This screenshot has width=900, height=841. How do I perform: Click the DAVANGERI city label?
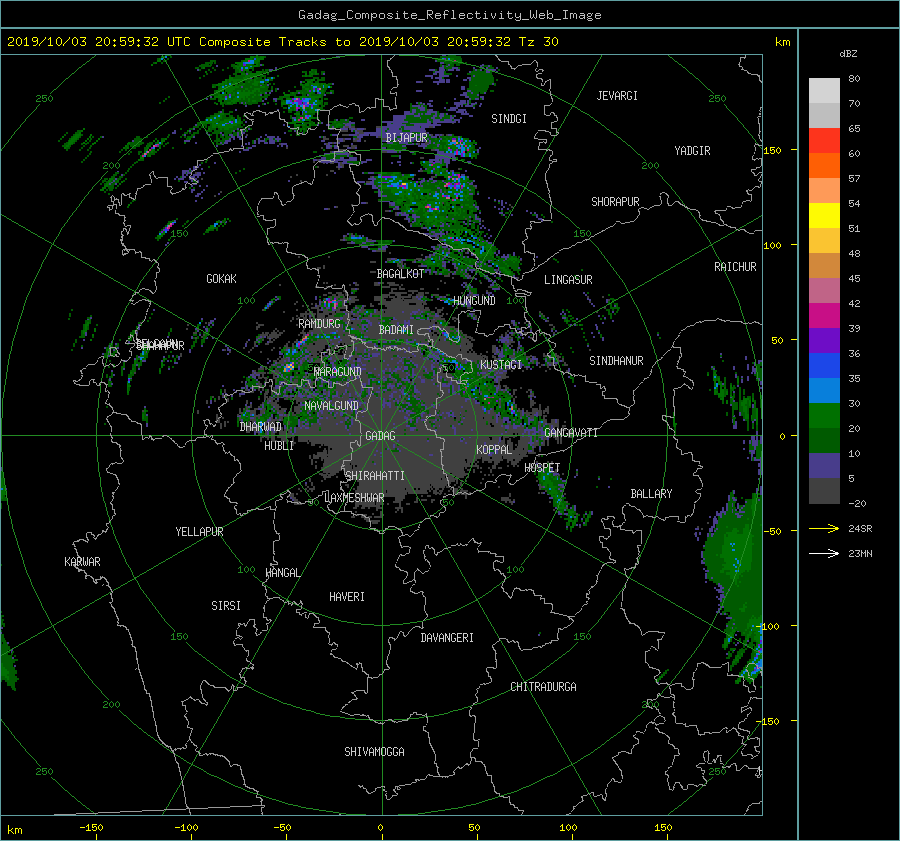[x=447, y=638]
